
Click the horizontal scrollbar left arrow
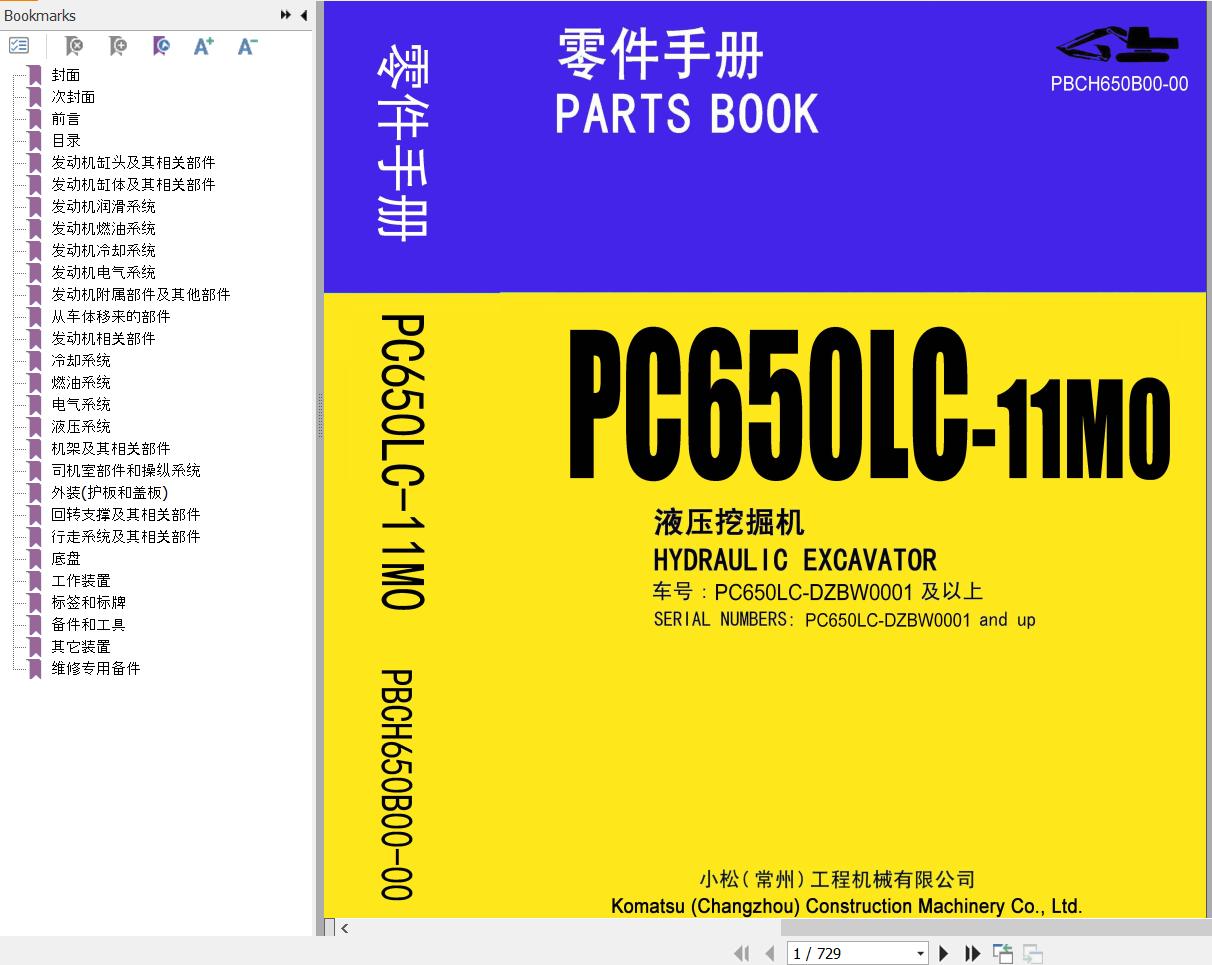point(345,928)
